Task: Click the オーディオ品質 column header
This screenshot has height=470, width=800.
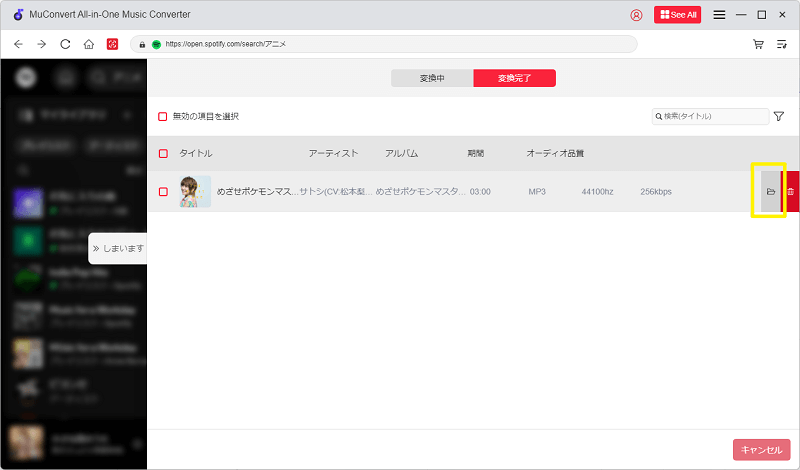Action: coord(555,154)
